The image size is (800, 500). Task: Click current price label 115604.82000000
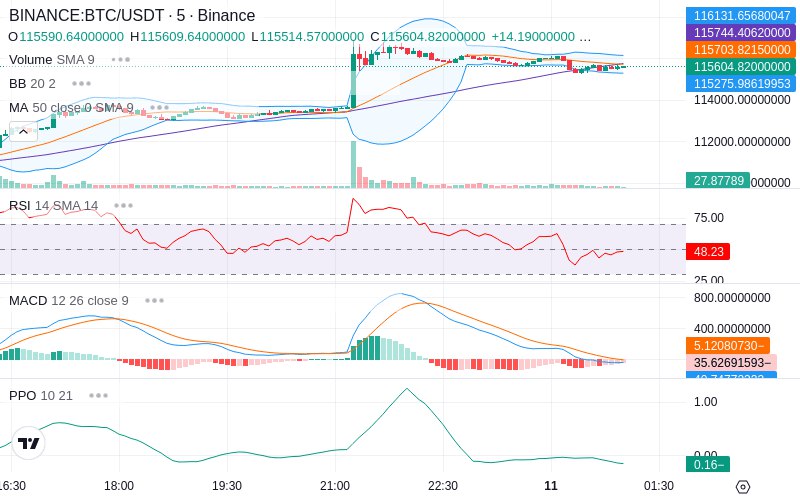[741, 66]
